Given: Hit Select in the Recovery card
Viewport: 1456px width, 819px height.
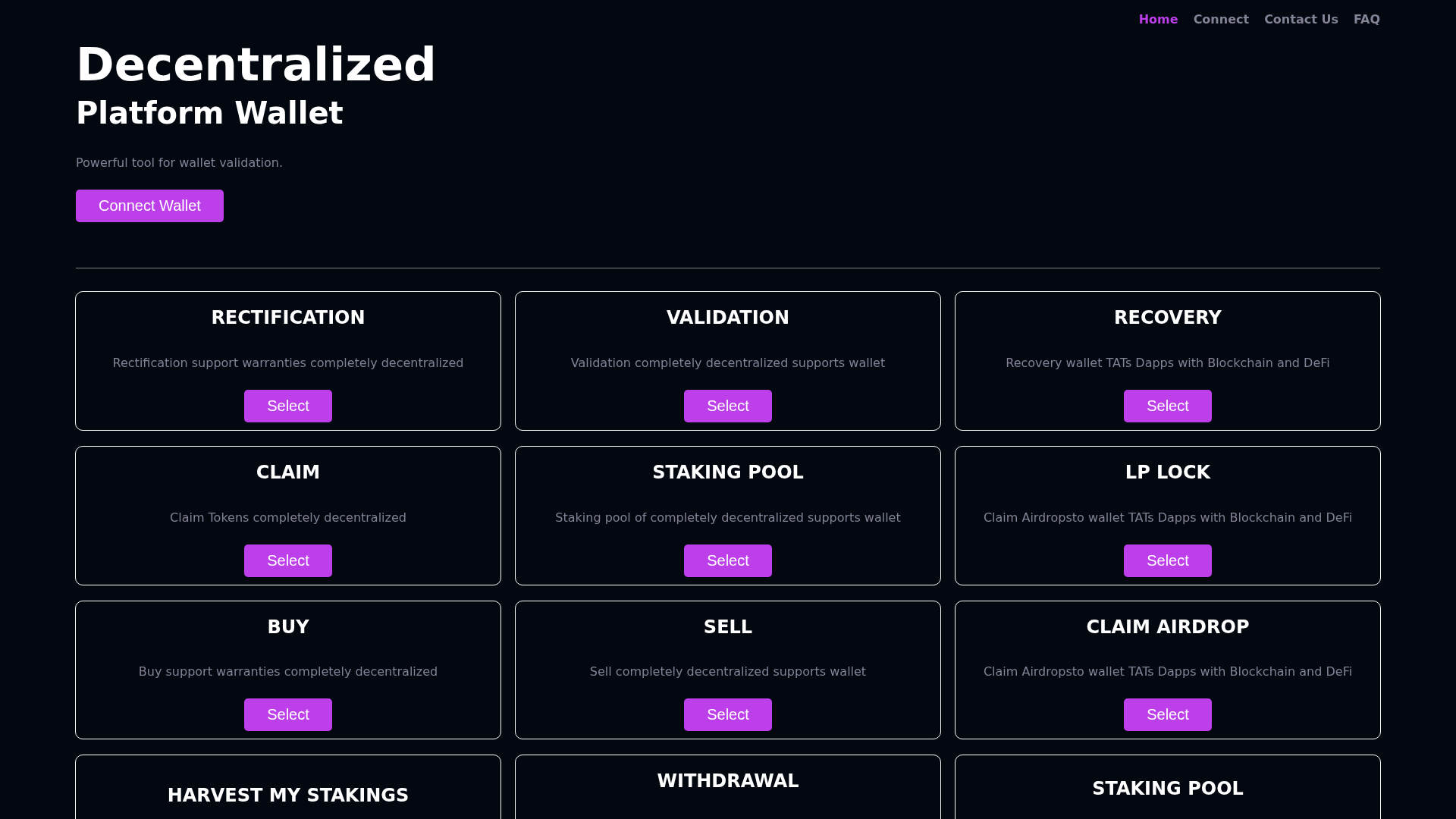Looking at the screenshot, I should click(x=1167, y=406).
